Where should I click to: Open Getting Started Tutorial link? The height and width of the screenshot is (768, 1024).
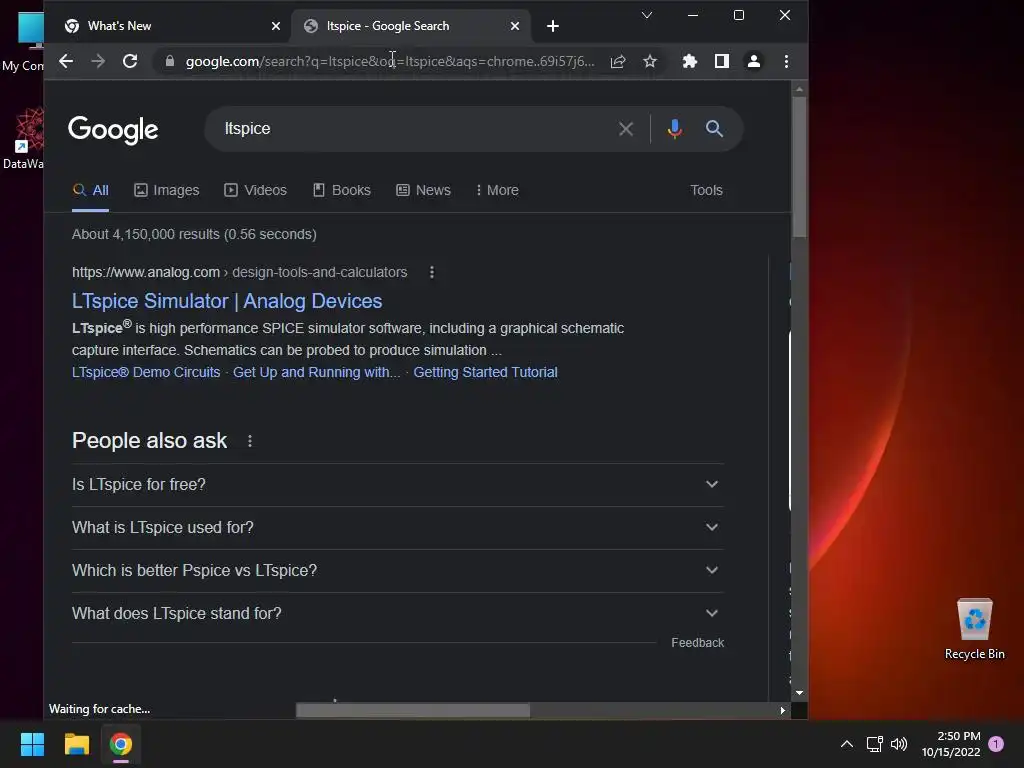click(x=485, y=372)
